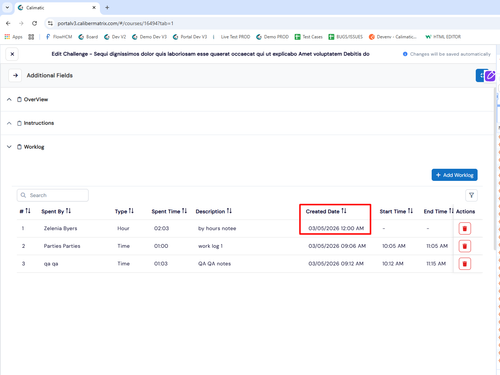Screen dimensions: 500x375
Task: Open the Live Test PROD bookmark
Action: click(235, 37)
